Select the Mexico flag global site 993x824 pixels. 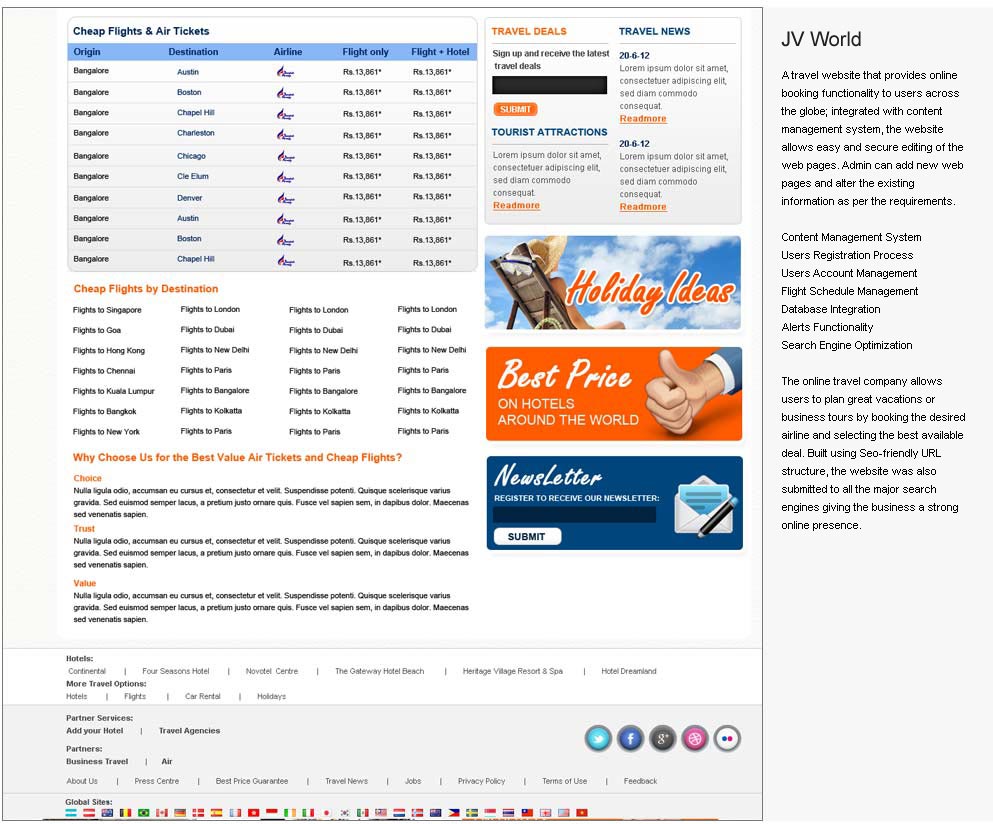coord(362,813)
